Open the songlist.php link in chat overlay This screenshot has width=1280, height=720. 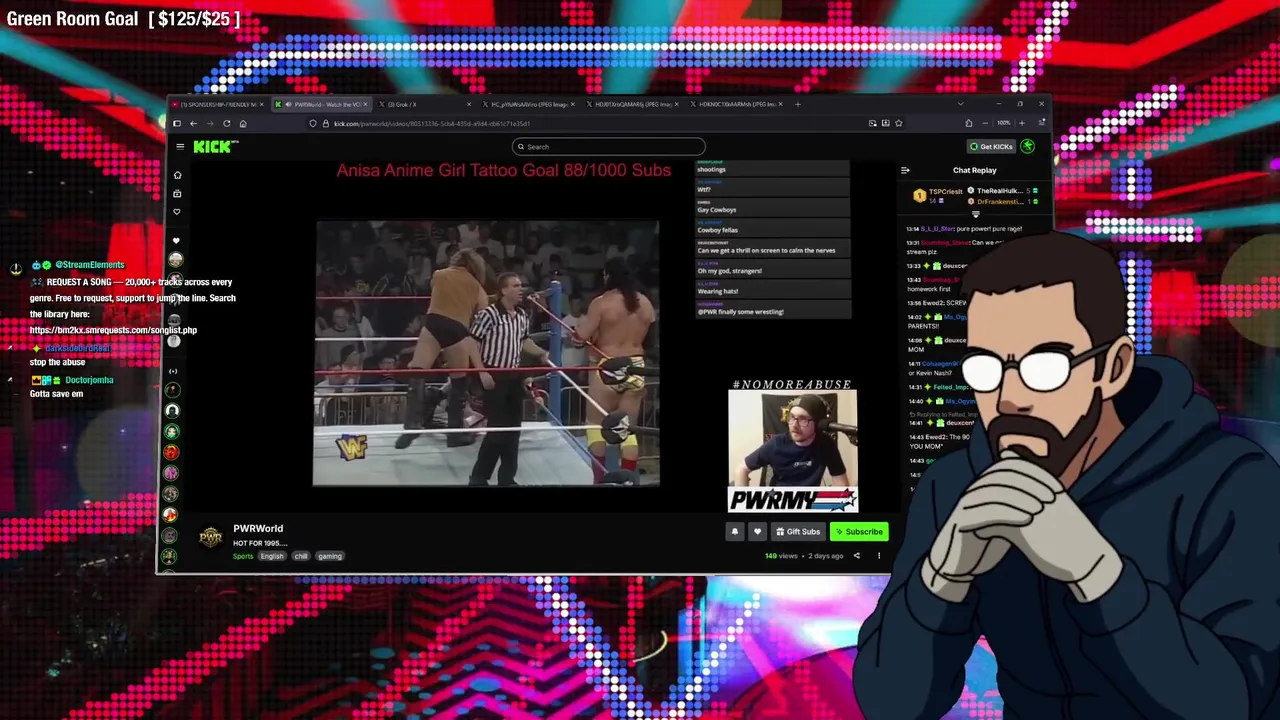click(113, 330)
